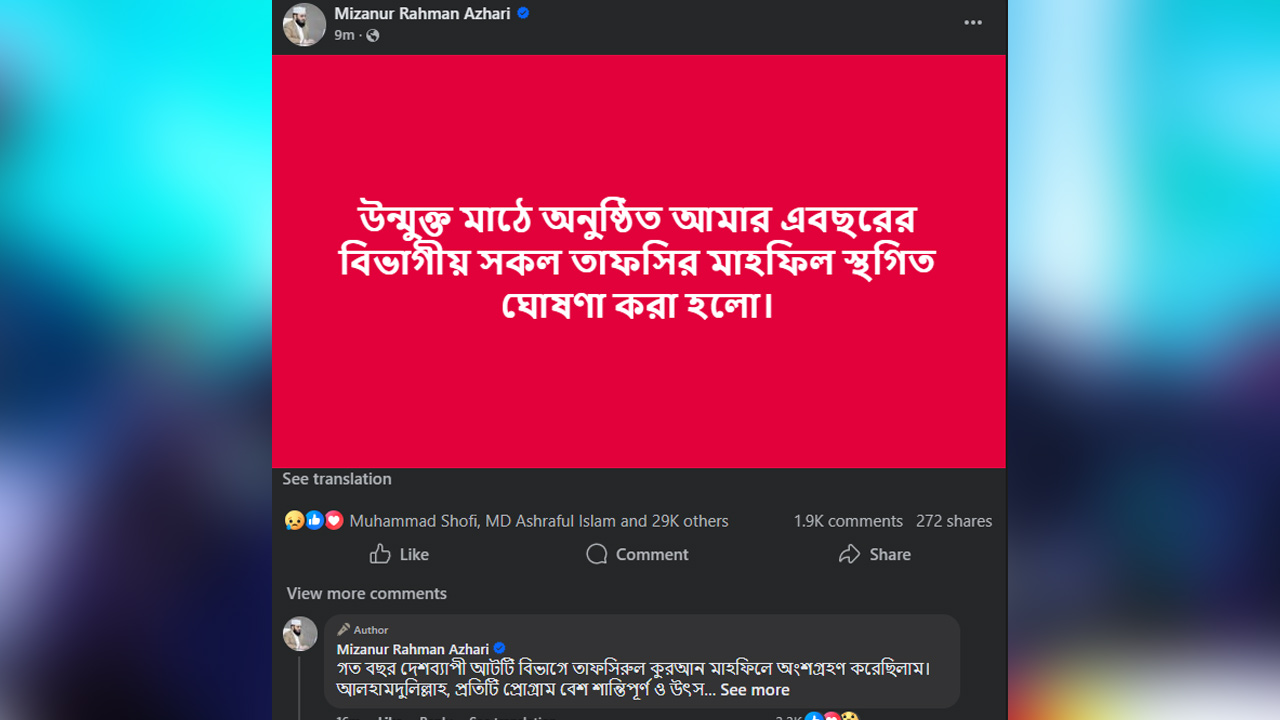Click the love reaction heart icon
1280x720 pixels.
334,520
